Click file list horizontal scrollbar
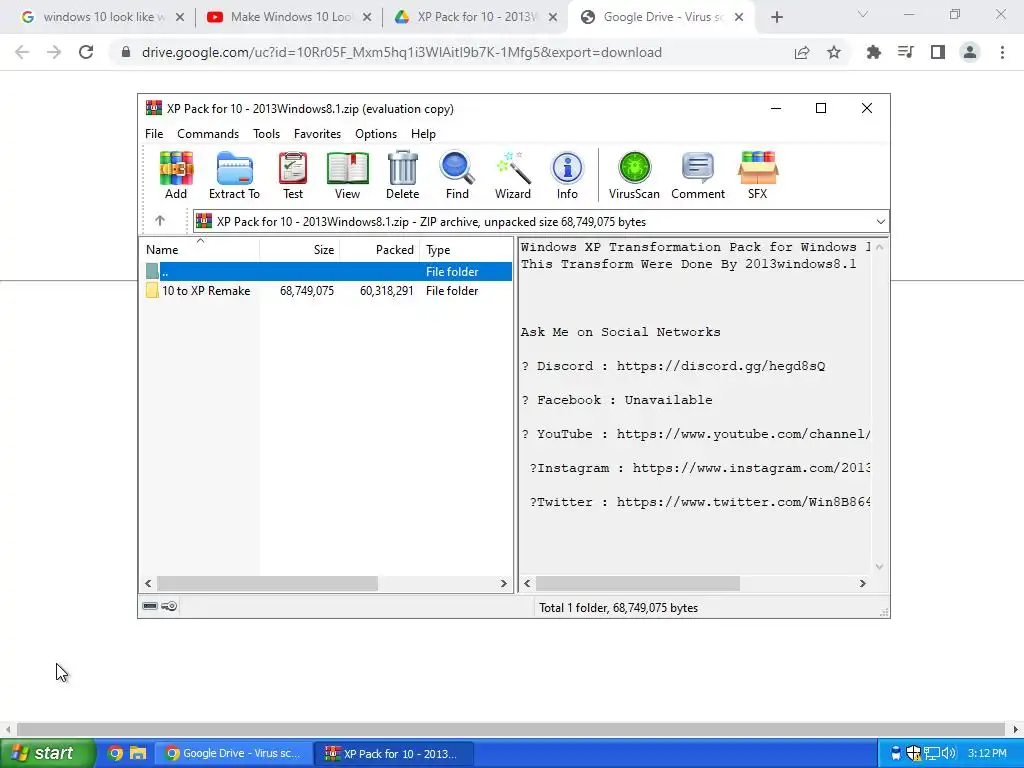The height and width of the screenshot is (768, 1024). (267, 583)
